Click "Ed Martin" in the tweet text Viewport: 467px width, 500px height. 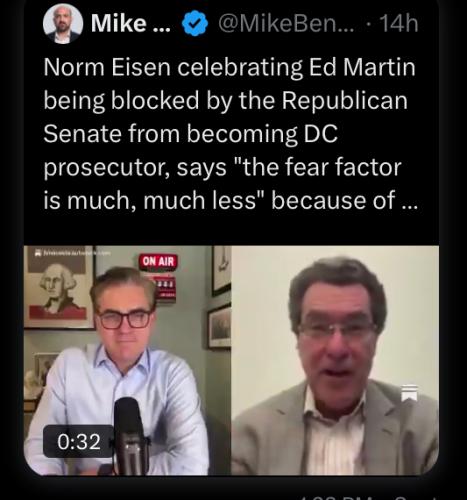click(x=362, y=67)
